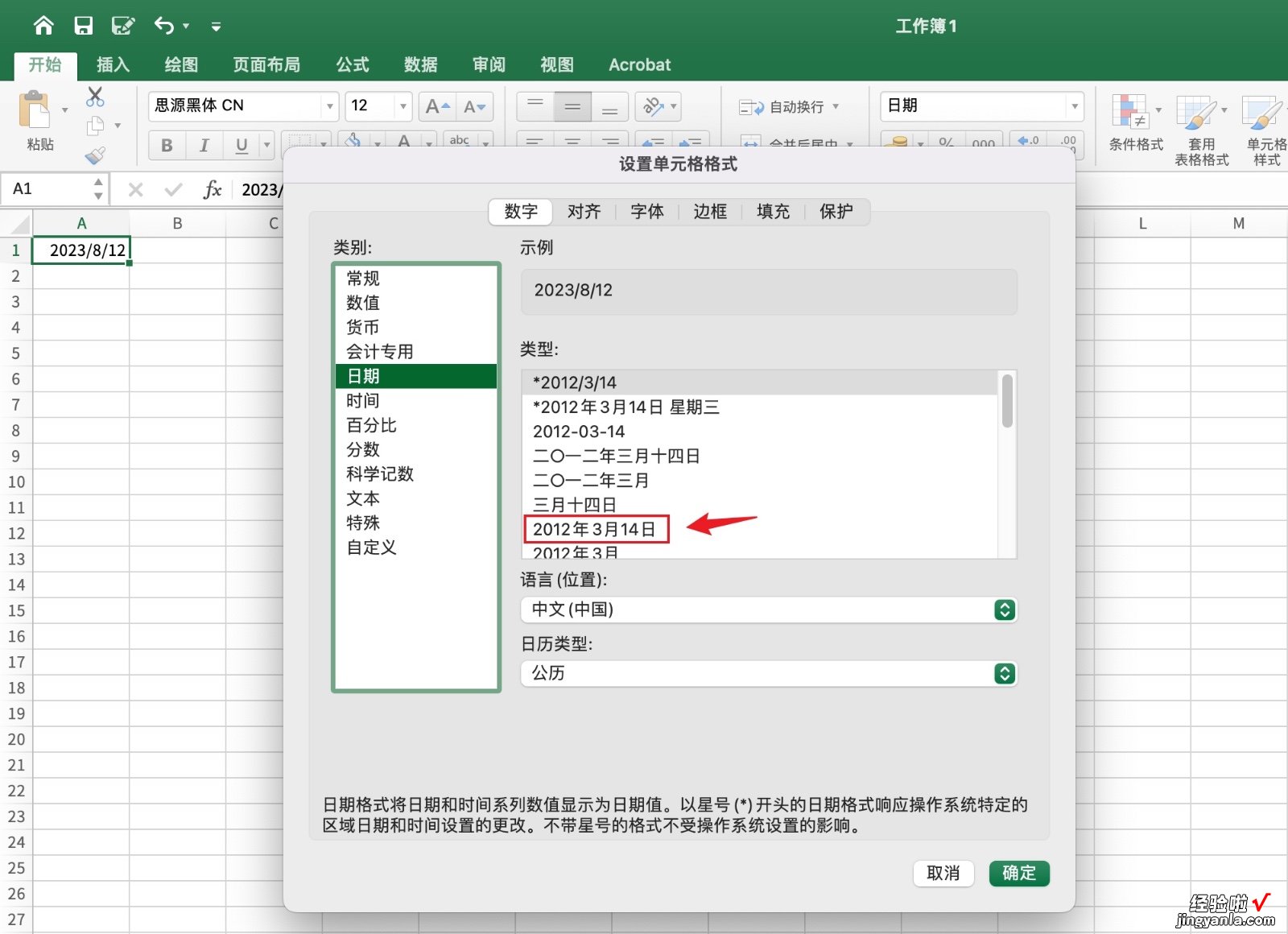Viewport: 1288px width, 934px height.
Task: Select 常规 in category list
Action: click(x=416, y=279)
